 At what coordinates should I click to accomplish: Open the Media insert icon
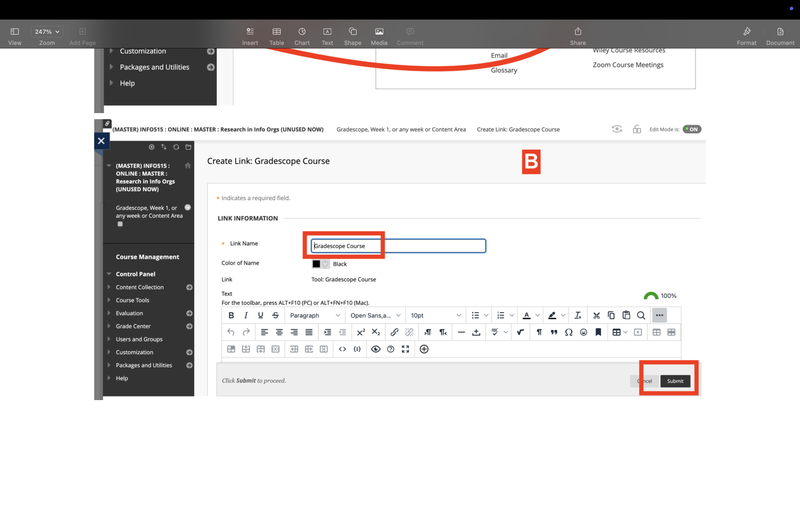379,35
